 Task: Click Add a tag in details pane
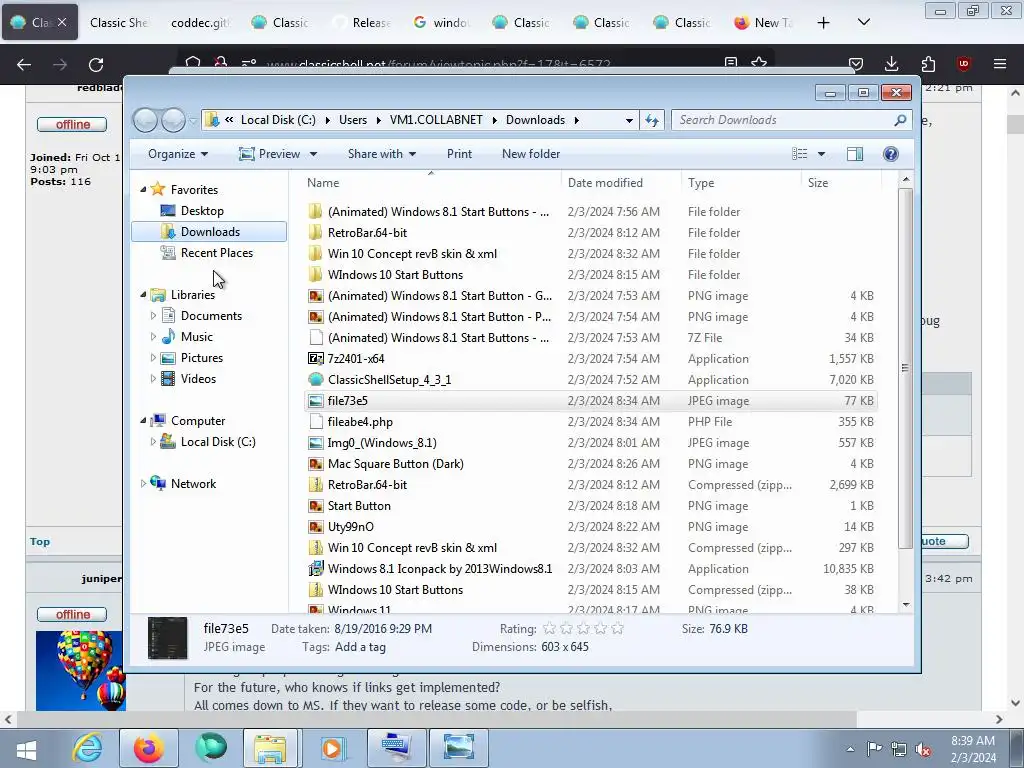point(360,647)
